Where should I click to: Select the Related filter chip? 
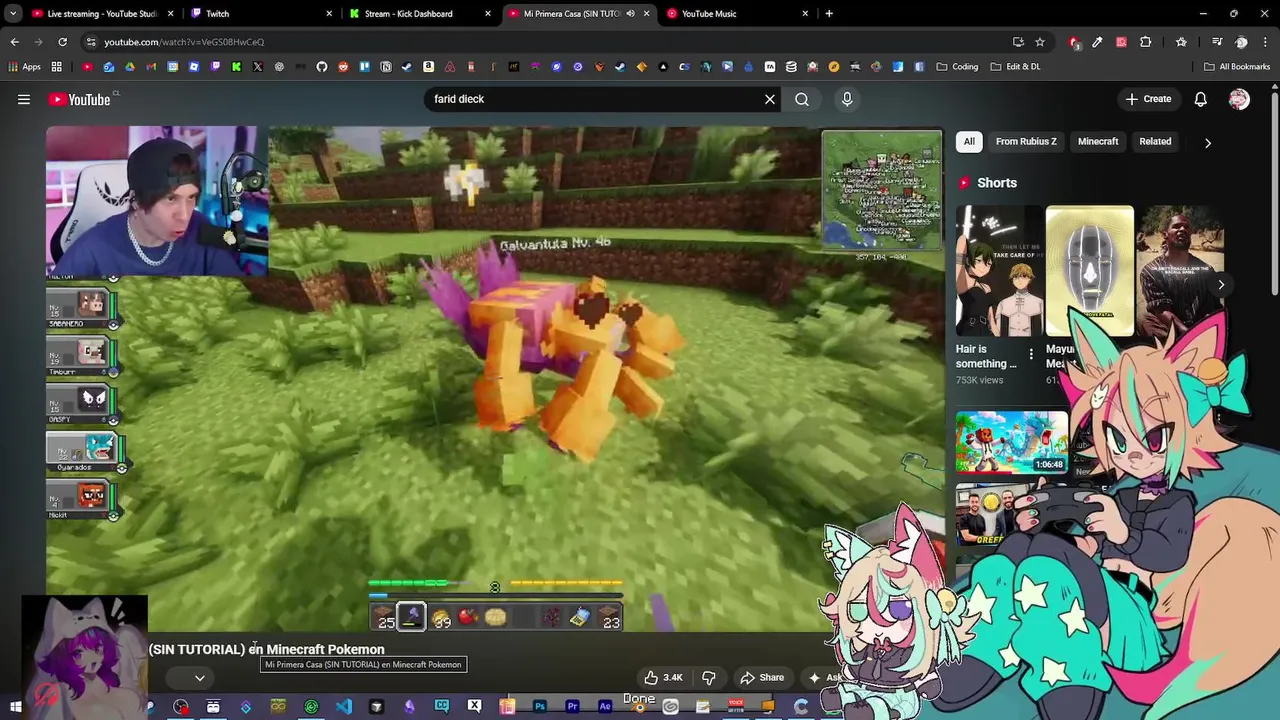pyautogui.click(x=1155, y=141)
